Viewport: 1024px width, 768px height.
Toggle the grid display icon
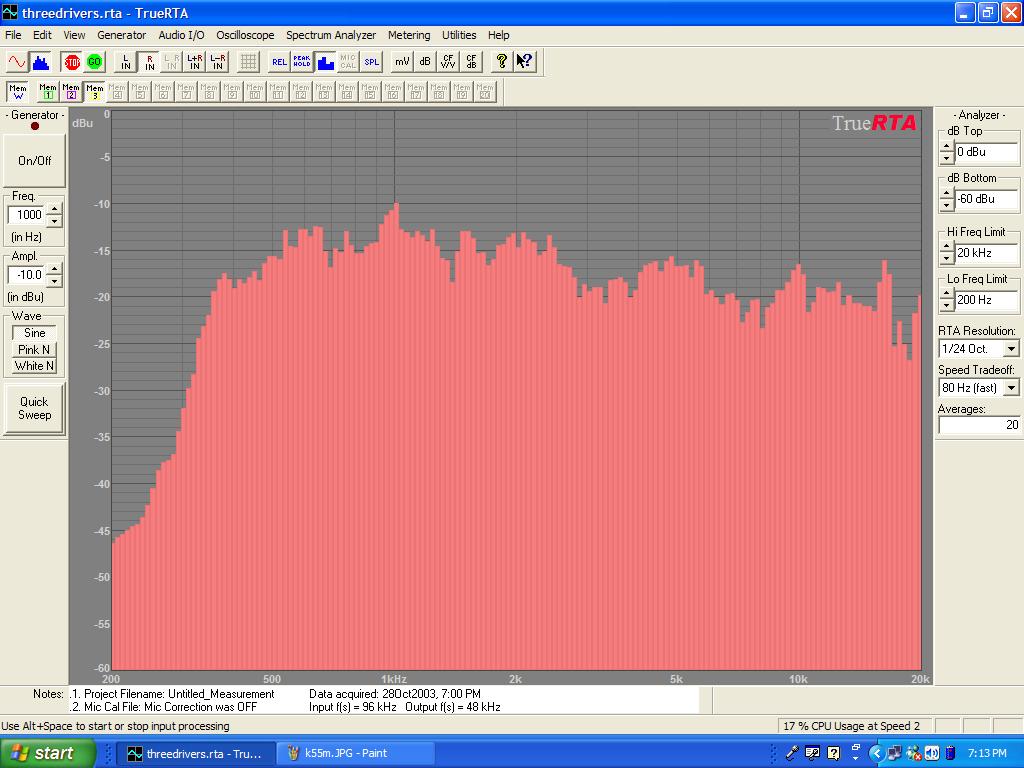248,62
